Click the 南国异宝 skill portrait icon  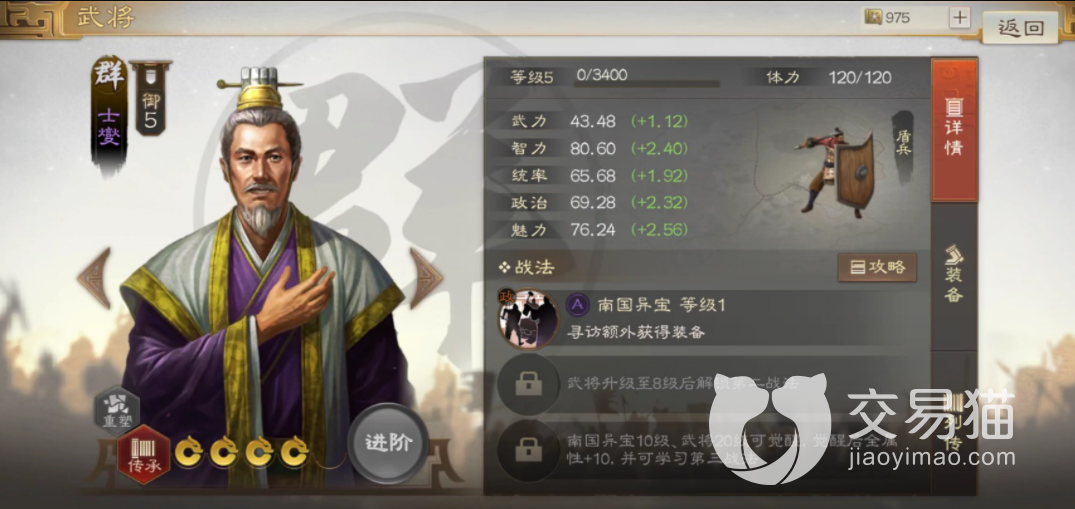tap(527, 319)
